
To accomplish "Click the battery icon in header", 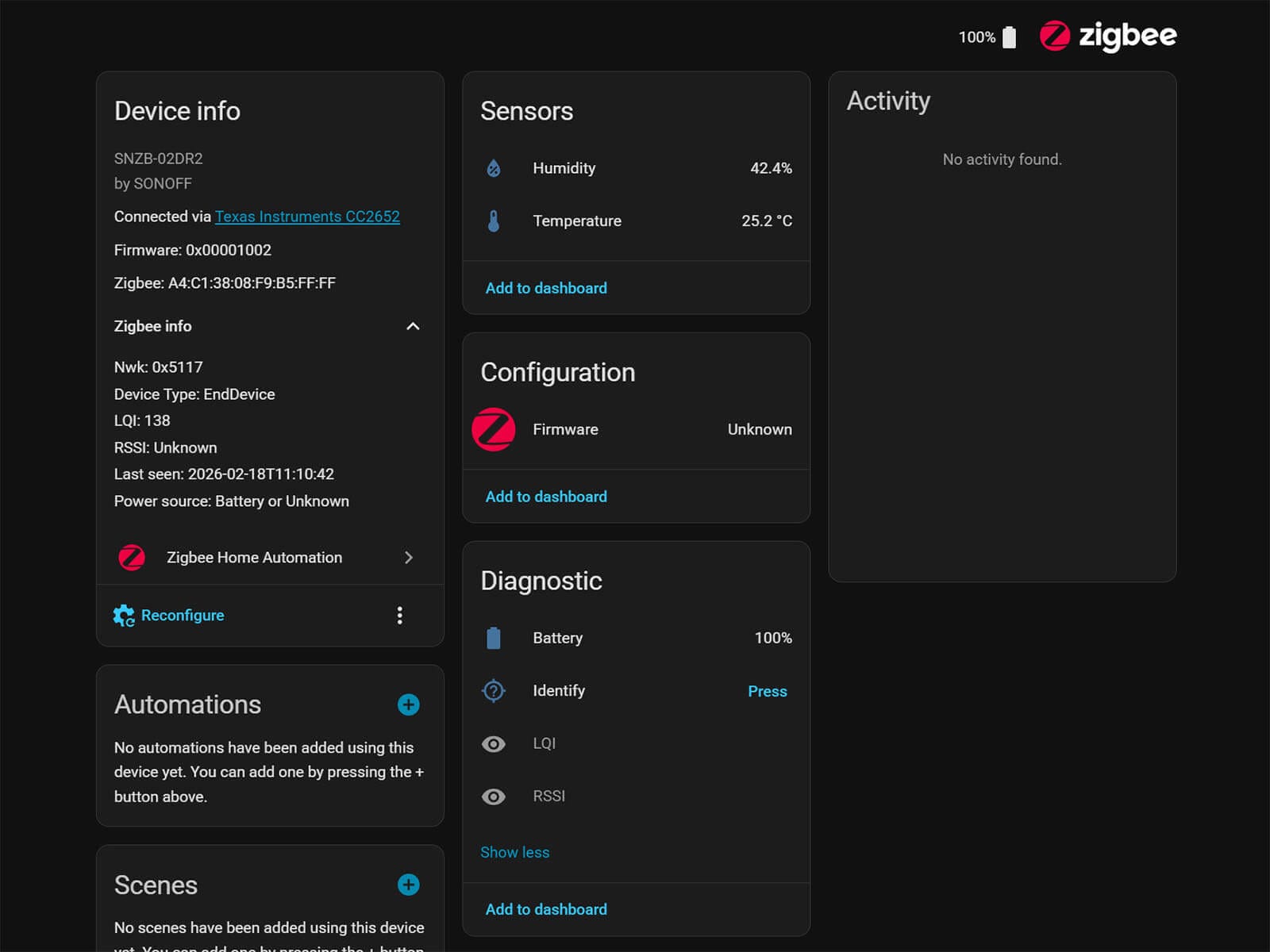I will point(1009,37).
